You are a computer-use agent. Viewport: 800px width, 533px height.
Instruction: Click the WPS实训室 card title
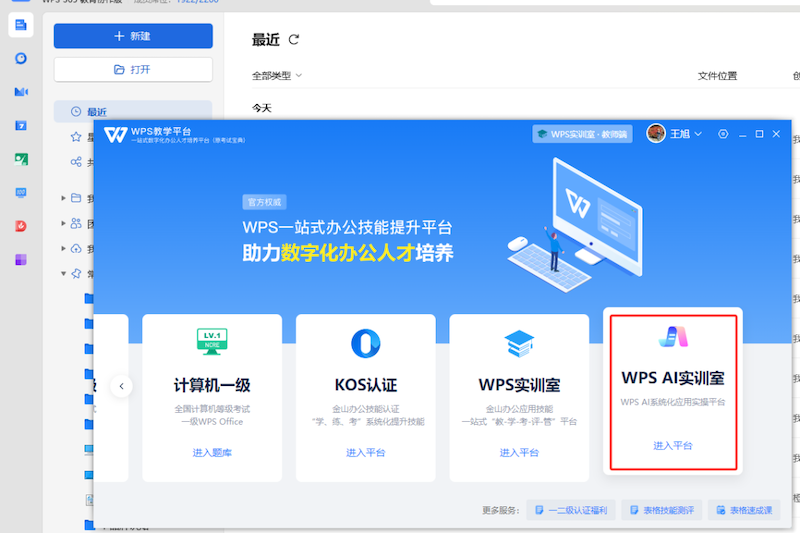519,385
